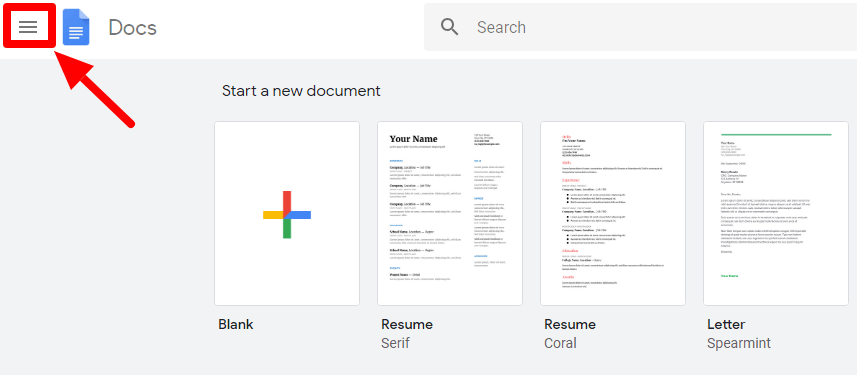Click the 'Coral' template subtitle
The image size is (857, 384).
[560, 343]
